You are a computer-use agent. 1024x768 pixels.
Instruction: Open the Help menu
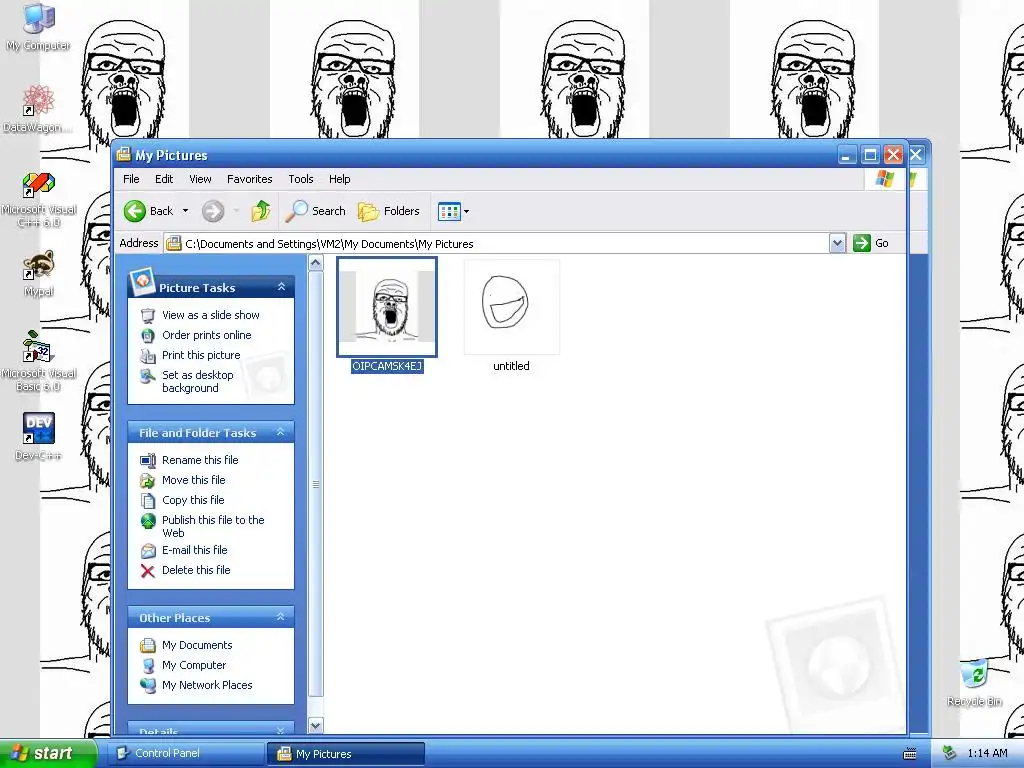tap(339, 179)
